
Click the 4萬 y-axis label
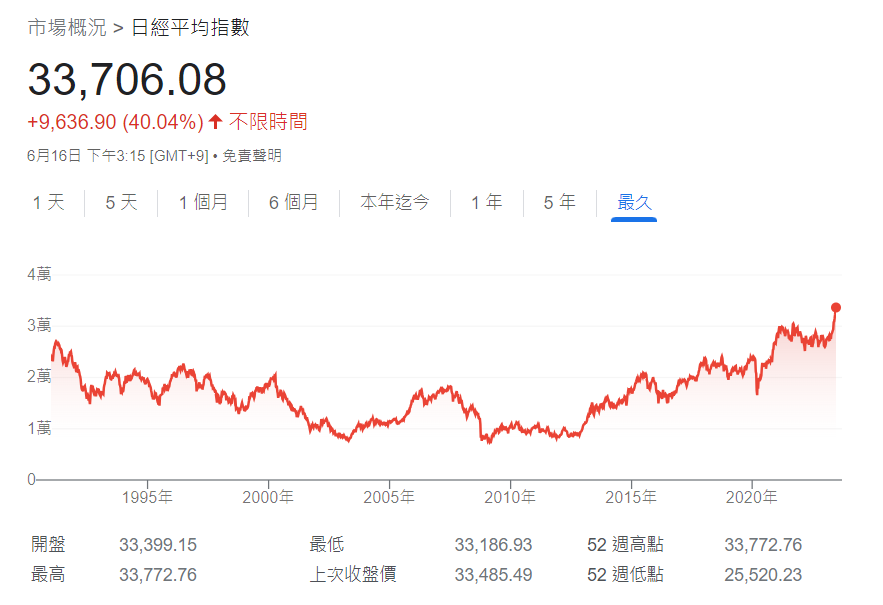(39, 274)
